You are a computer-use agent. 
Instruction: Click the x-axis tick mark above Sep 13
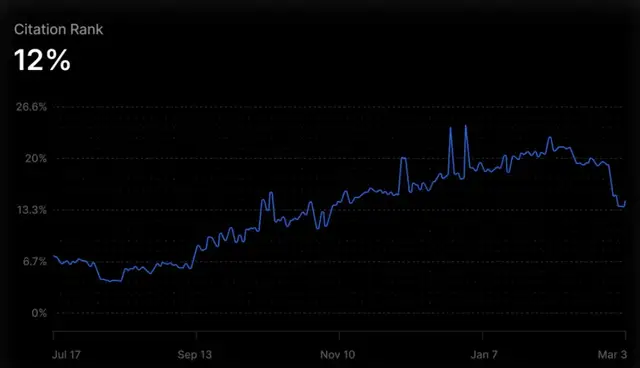[196, 335]
